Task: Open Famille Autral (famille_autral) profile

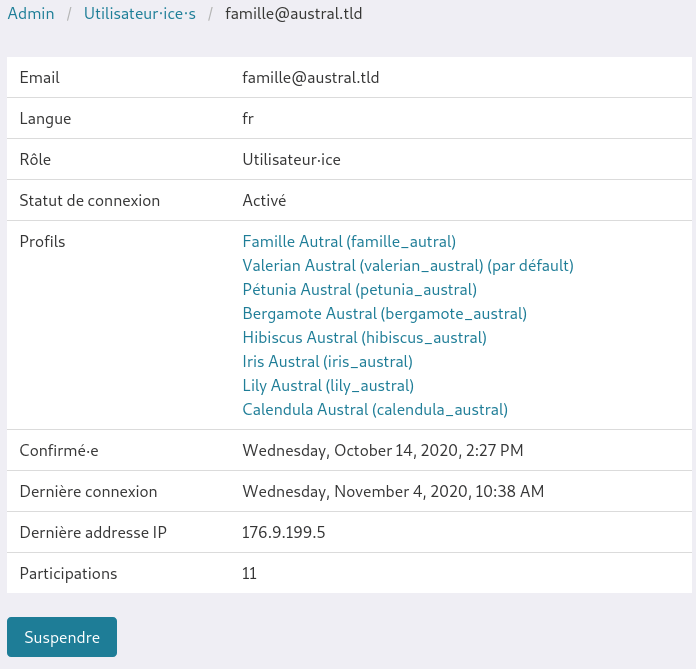Action: click(x=349, y=241)
